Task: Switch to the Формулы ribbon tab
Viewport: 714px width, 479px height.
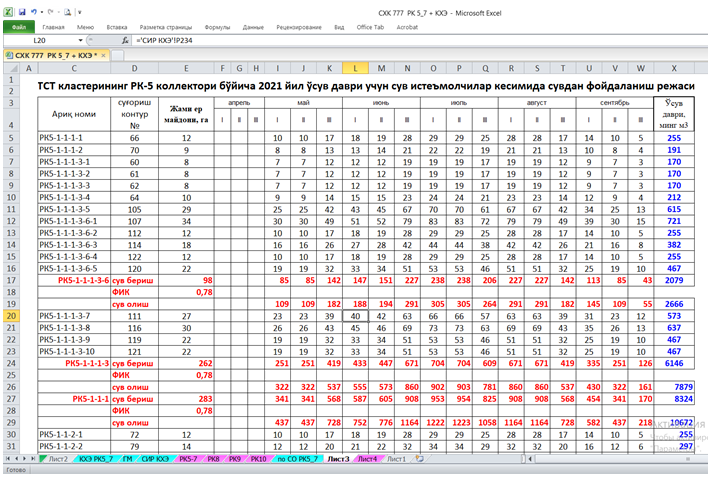Action: pyautogui.click(x=216, y=27)
